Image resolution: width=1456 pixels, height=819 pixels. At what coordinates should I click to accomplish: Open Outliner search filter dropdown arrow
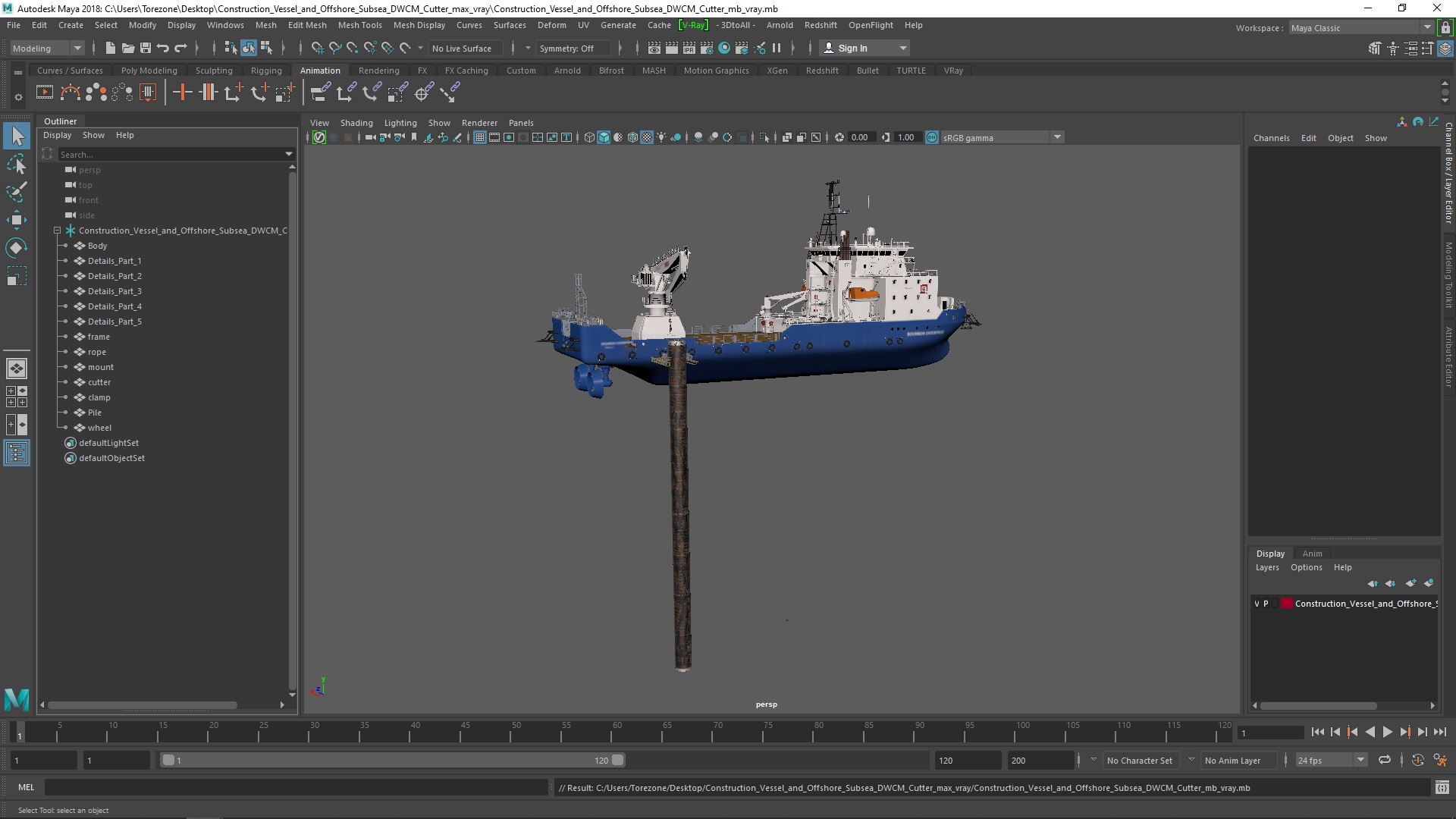289,154
